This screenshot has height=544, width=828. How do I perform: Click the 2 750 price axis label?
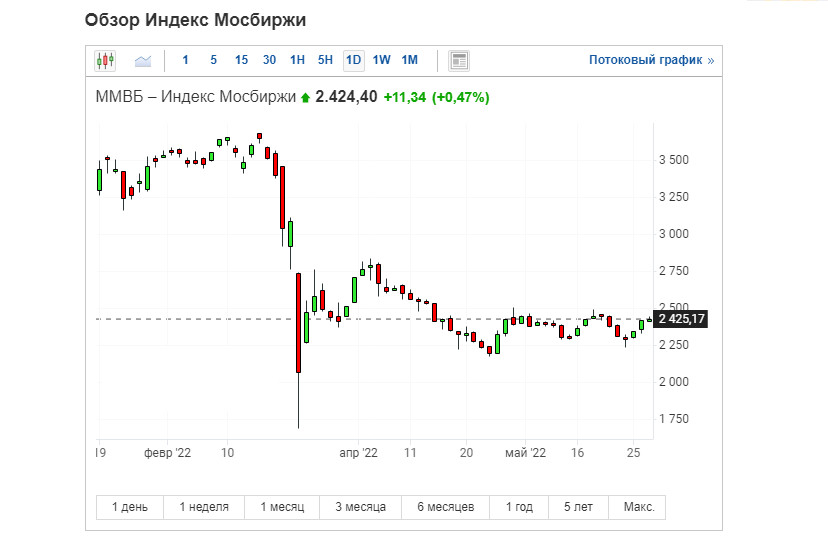point(674,270)
